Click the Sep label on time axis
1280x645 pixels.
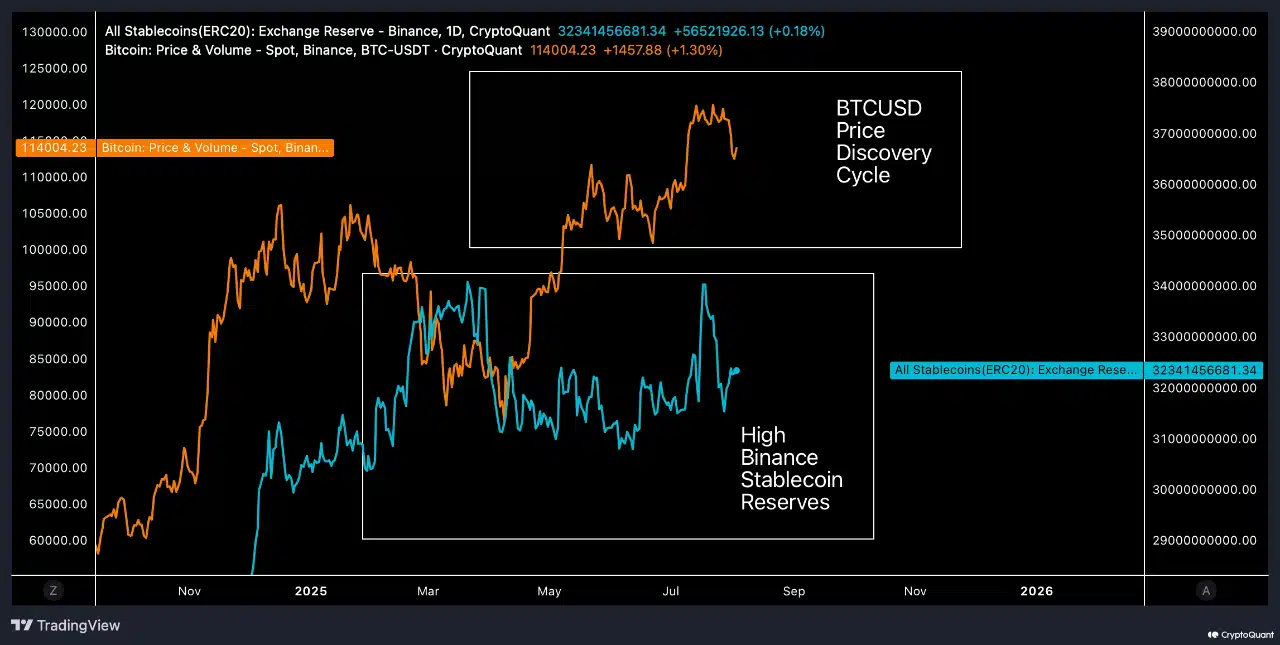(793, 591)
